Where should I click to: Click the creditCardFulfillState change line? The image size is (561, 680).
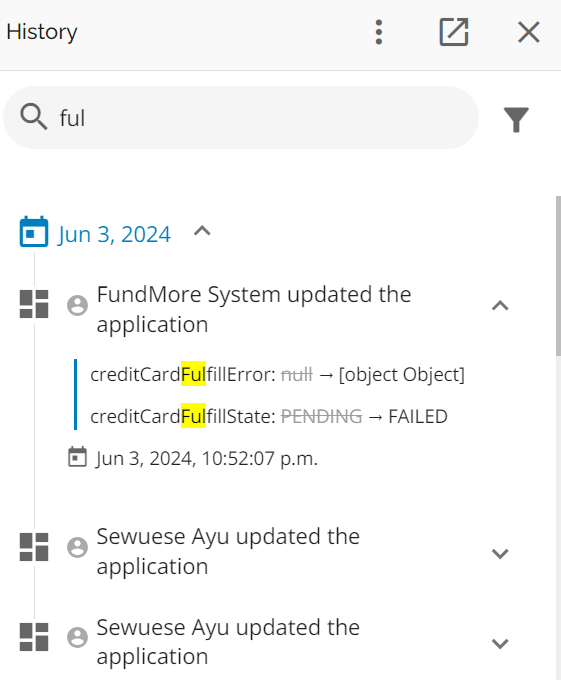point(269,416)
